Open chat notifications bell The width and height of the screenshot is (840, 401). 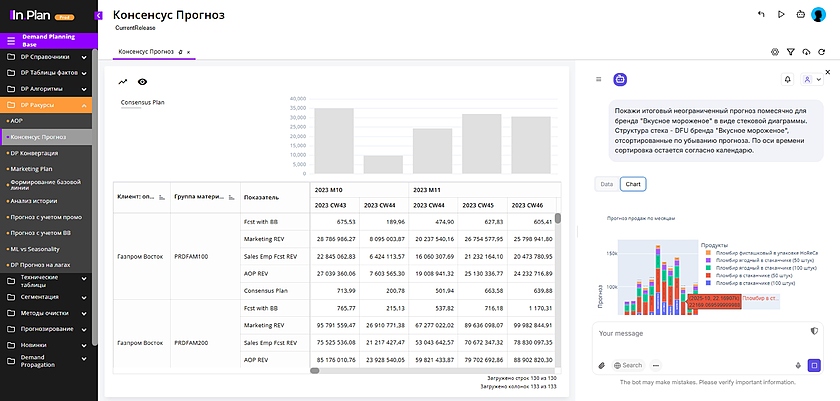[x=787, y=79]
